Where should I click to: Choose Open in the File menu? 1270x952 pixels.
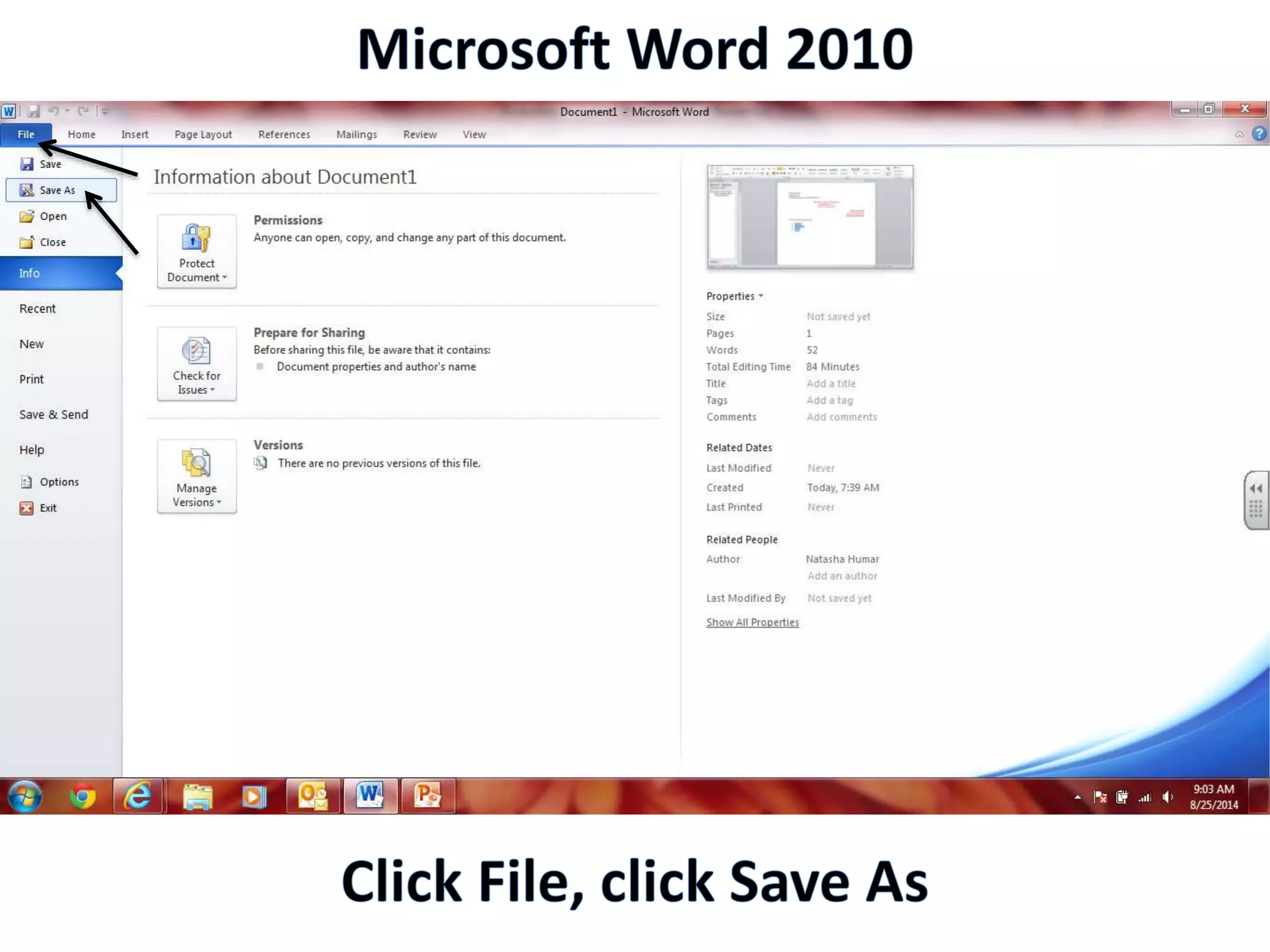click(61, 216)
